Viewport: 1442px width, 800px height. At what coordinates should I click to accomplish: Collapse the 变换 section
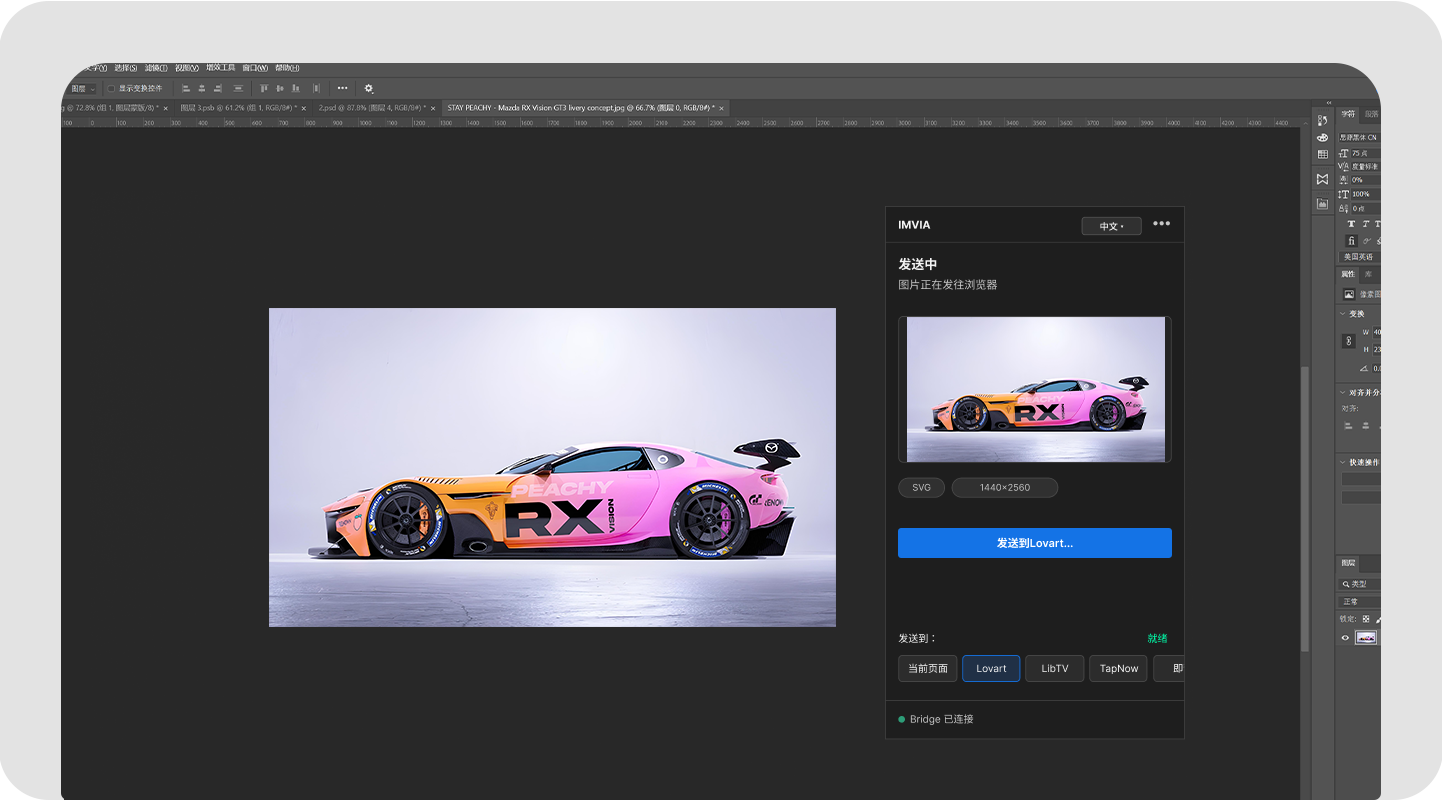point(1342,314)
